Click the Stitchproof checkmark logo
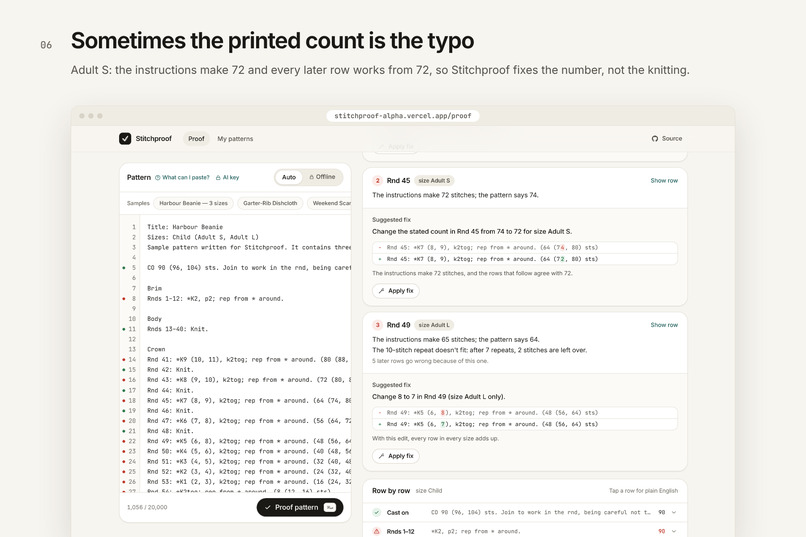Viewport: 806px width, 537px height. coord(125,139)
